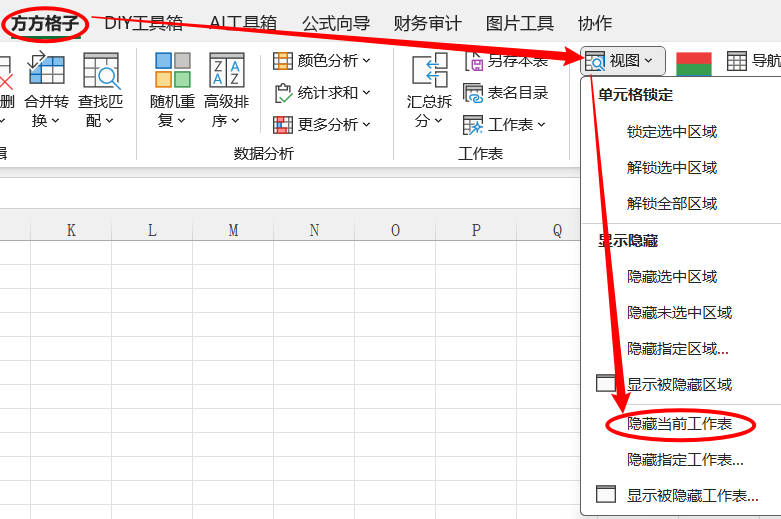Click the red-green color block icon
The width and height of the screenshot is (781, 519).
coord(693,62)
